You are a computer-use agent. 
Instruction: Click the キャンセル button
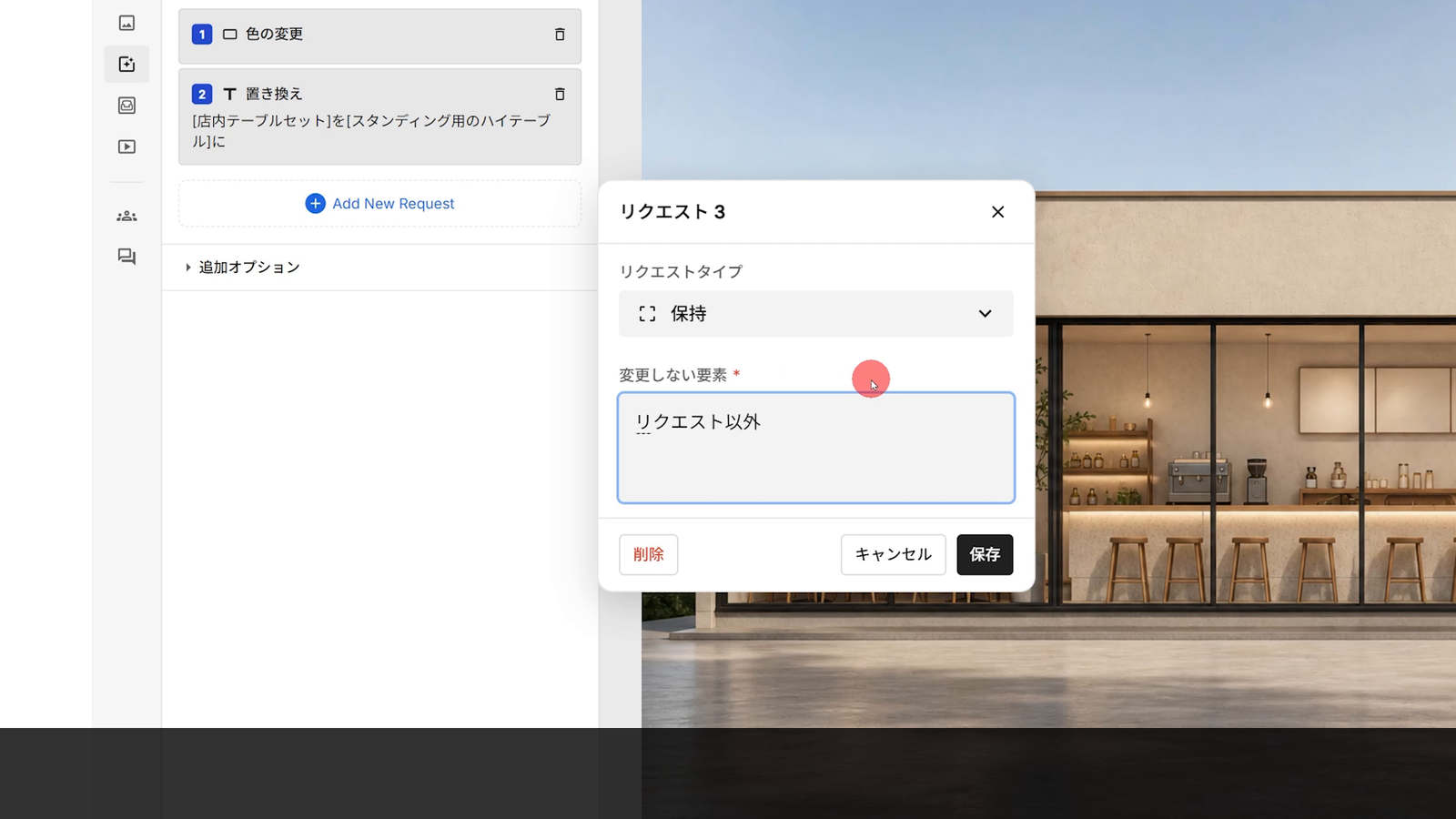[893, 554]
